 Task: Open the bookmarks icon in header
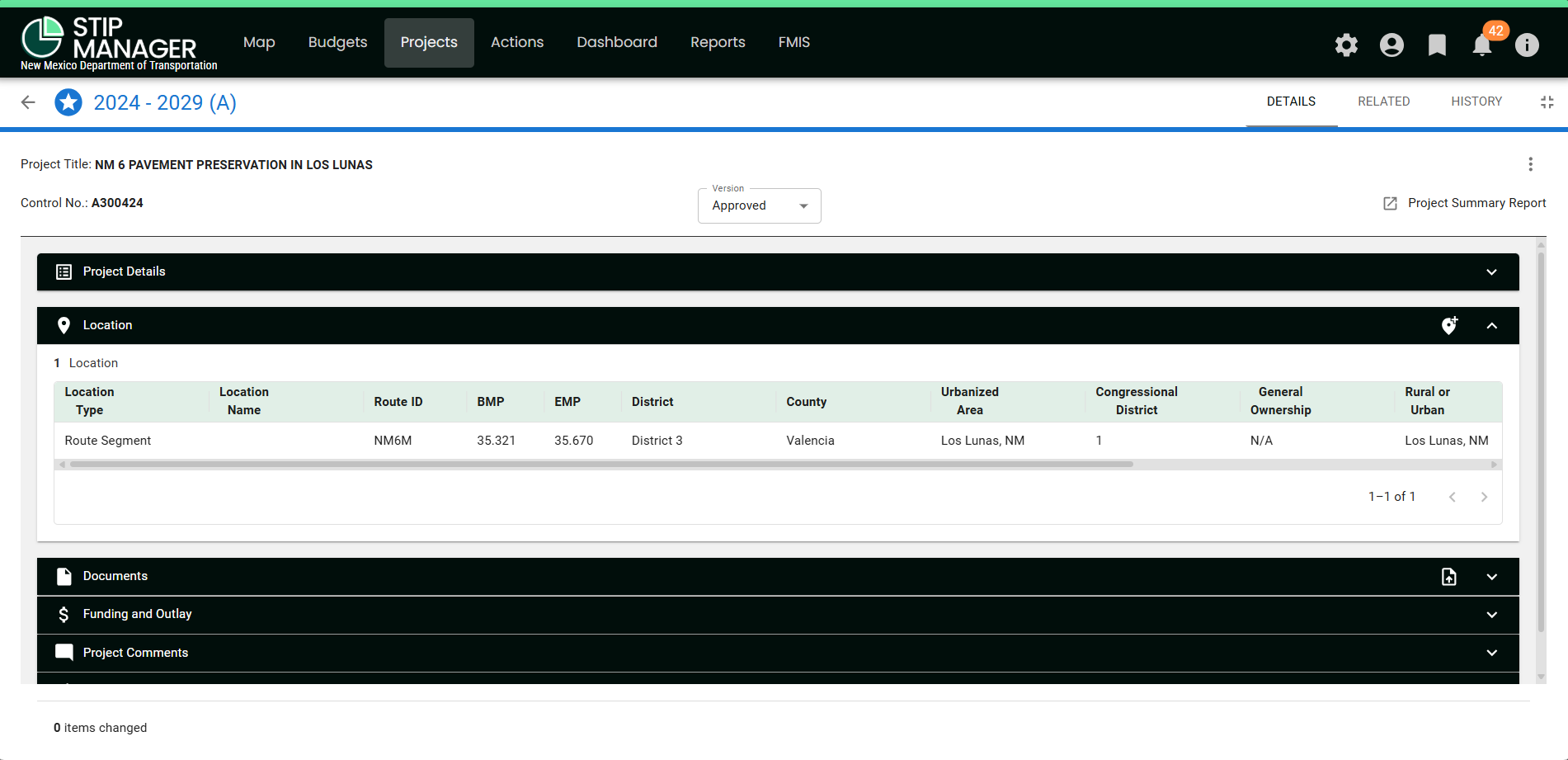(1437, 45)
